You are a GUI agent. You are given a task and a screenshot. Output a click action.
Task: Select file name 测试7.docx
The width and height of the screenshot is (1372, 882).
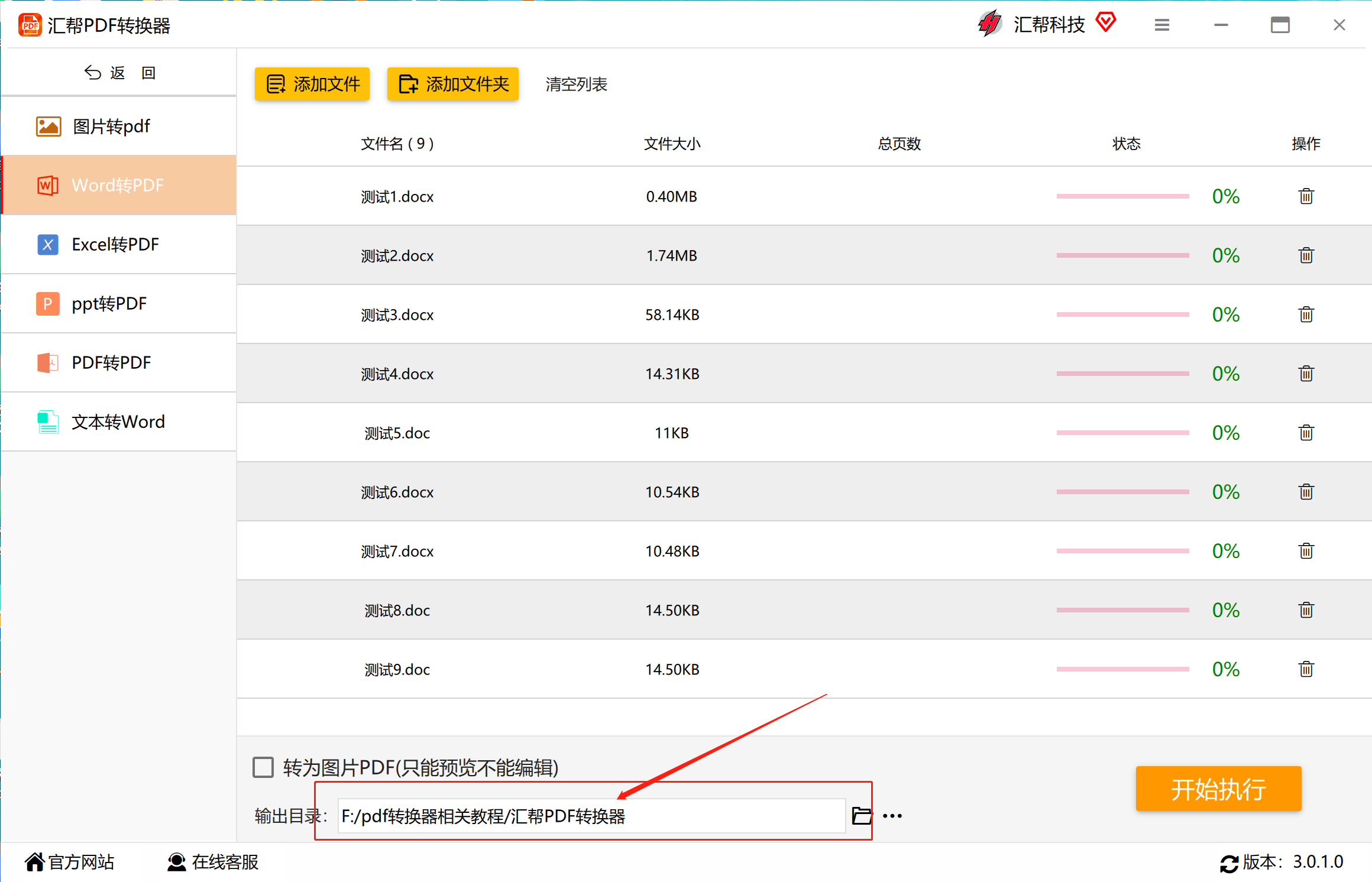(397, 552)
